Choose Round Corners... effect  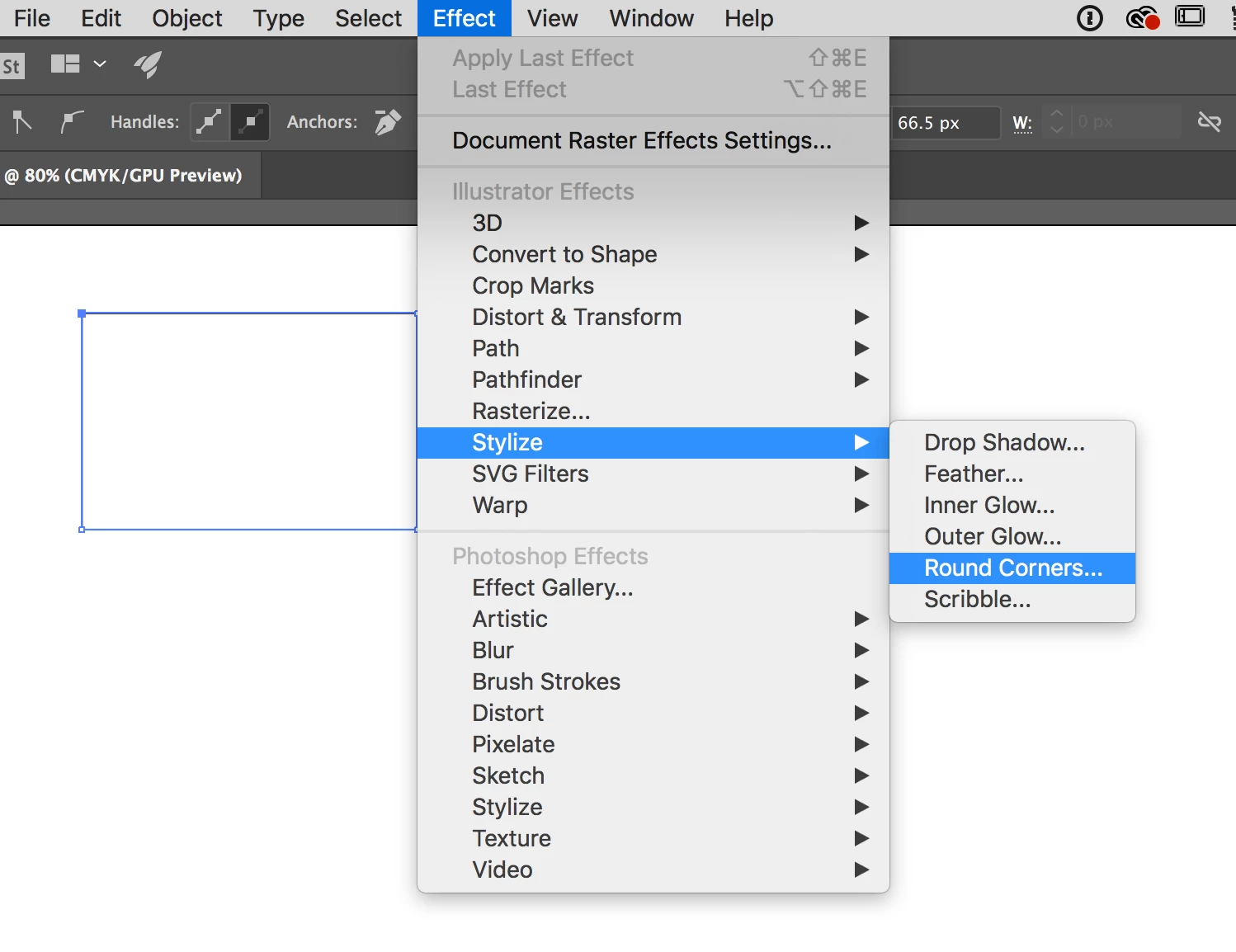click(1012, 568)
